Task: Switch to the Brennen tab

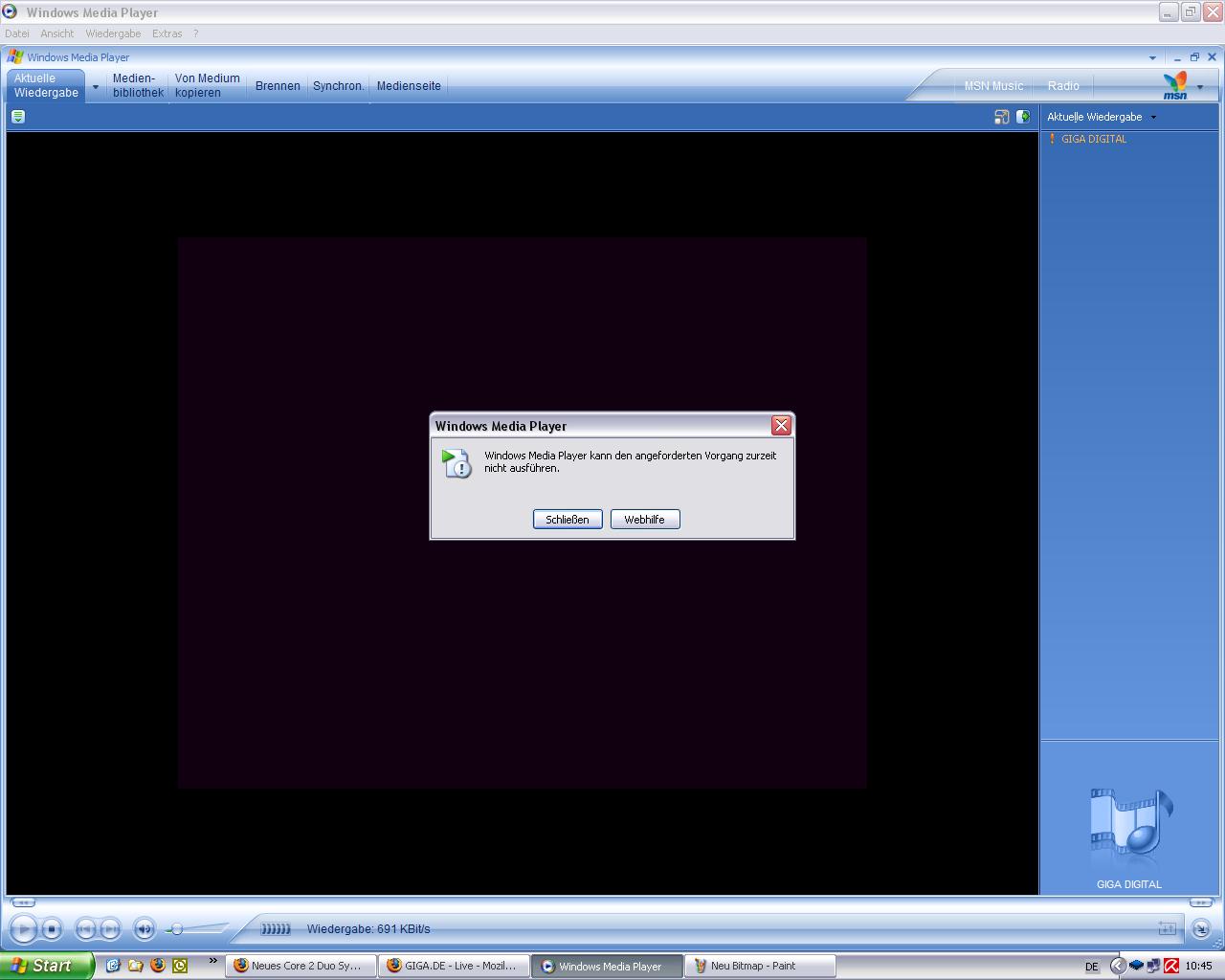Action: click(x=278, y=86)
